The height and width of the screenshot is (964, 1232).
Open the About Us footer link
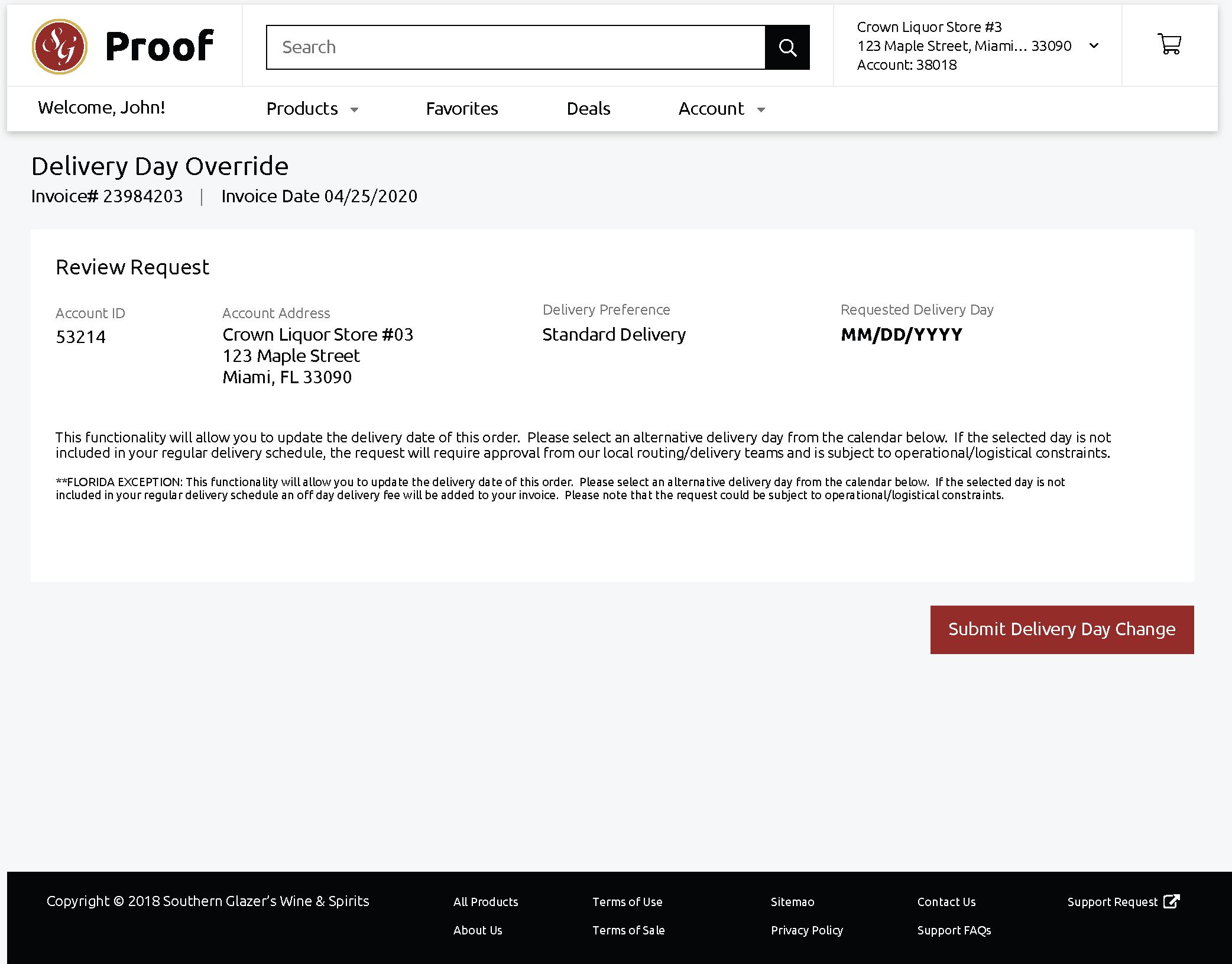[478, 930]
